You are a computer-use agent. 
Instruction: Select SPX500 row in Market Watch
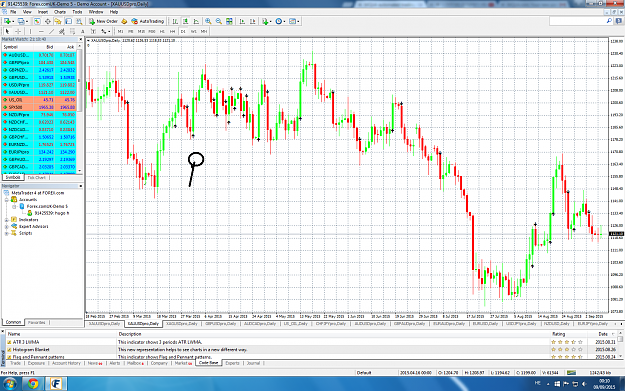[x=40, y=107]
